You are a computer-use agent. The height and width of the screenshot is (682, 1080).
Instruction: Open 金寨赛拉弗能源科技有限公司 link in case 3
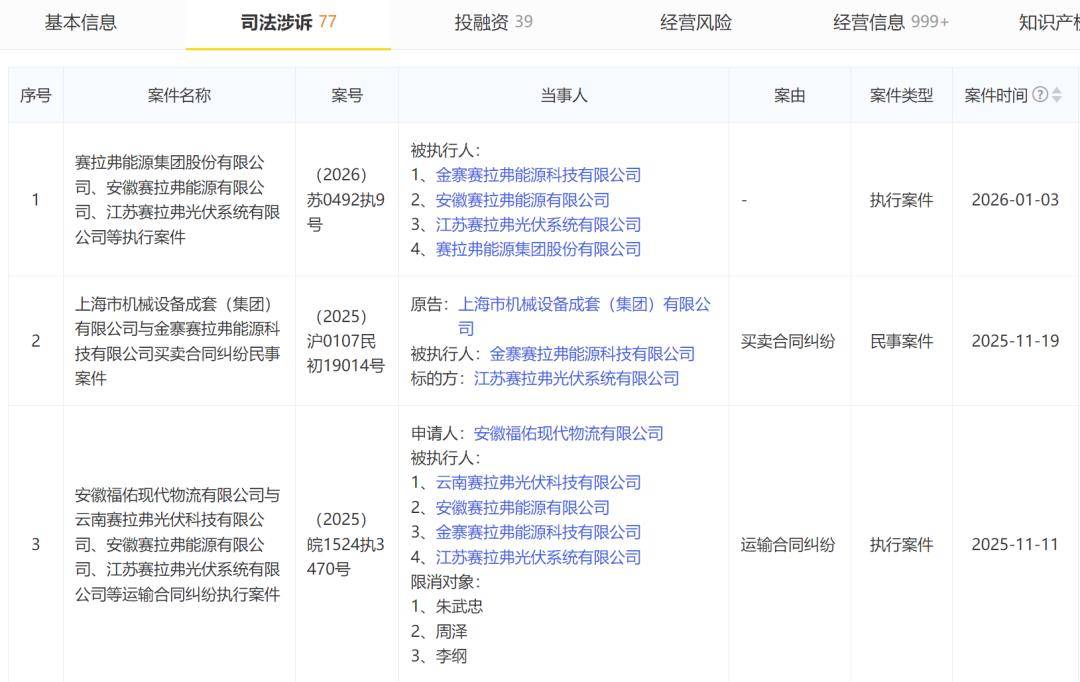(x=538, y=532)
